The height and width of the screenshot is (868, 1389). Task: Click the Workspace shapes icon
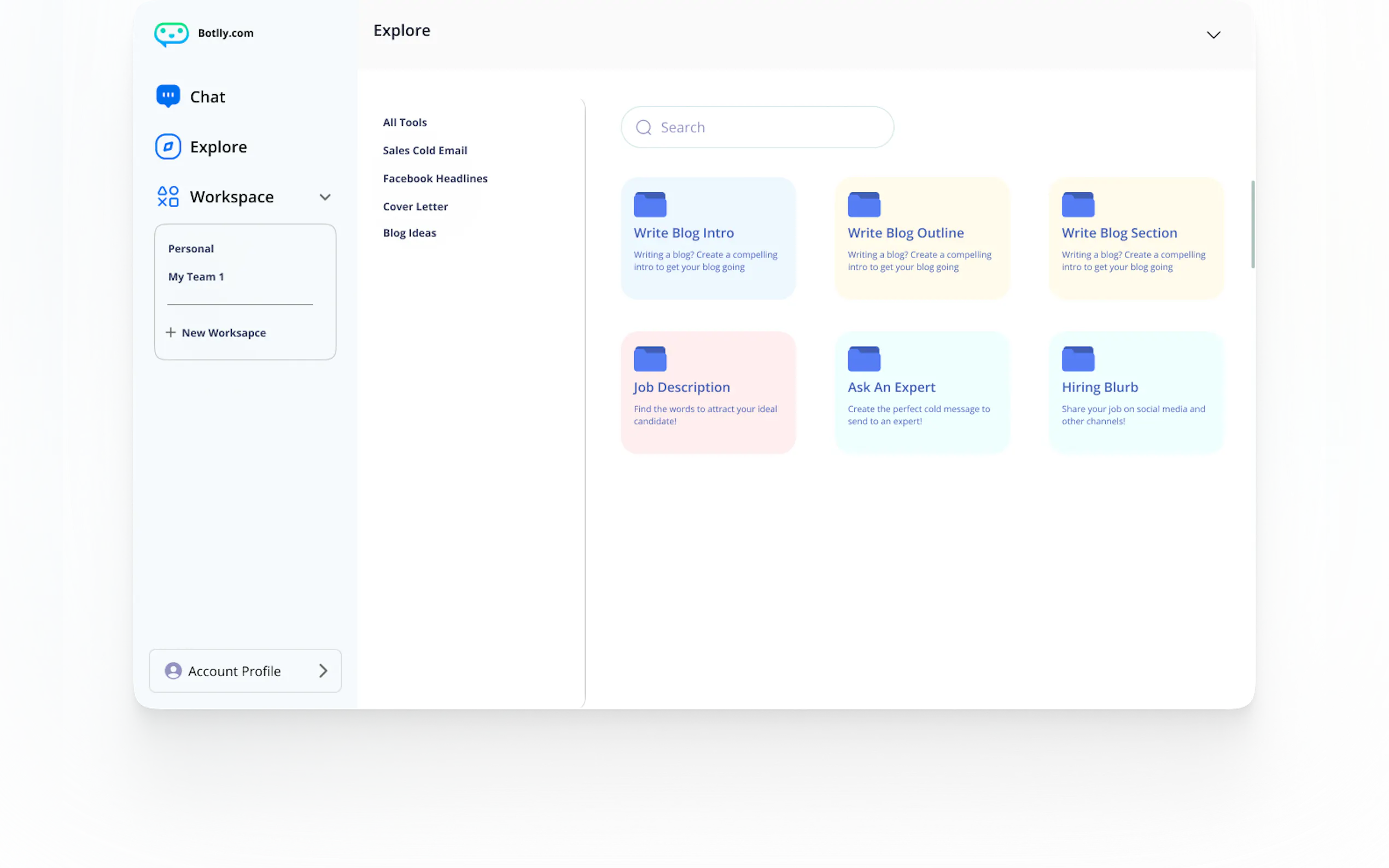point(168,196)
